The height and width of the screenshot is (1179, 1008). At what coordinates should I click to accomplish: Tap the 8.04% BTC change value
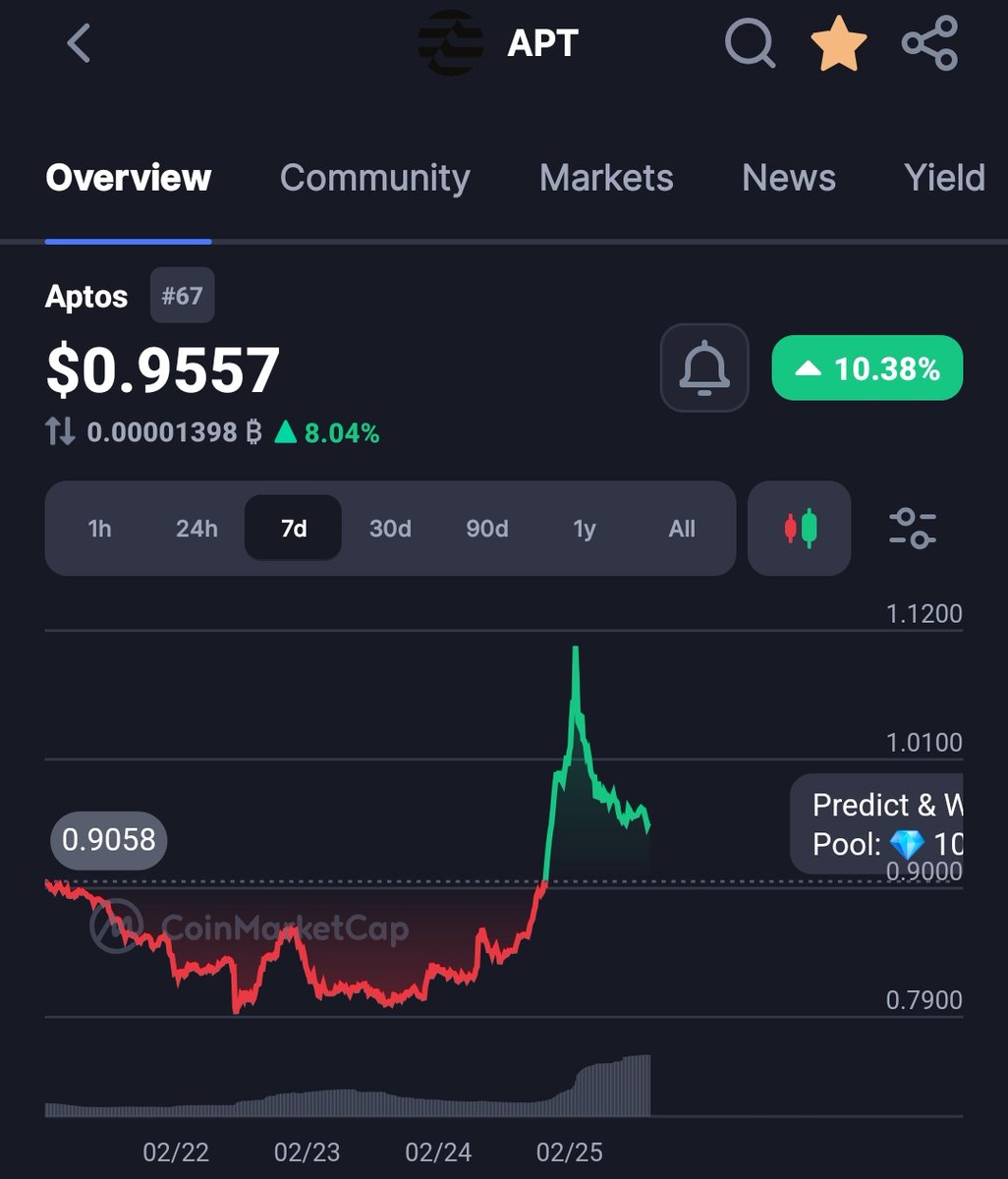tap(327, 431)
